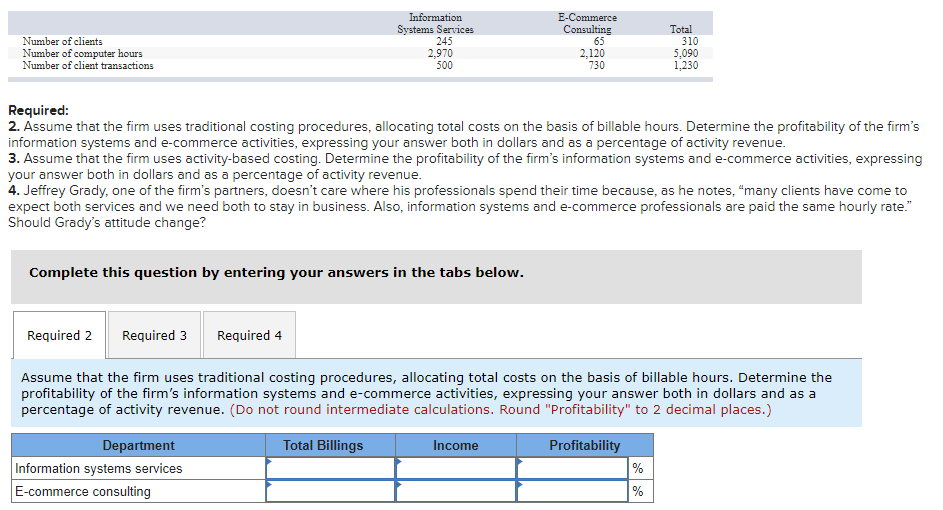Viewport: 943px width, 510px height.
Task: Click the 'Required:' heading text
Action: point(38,110)
